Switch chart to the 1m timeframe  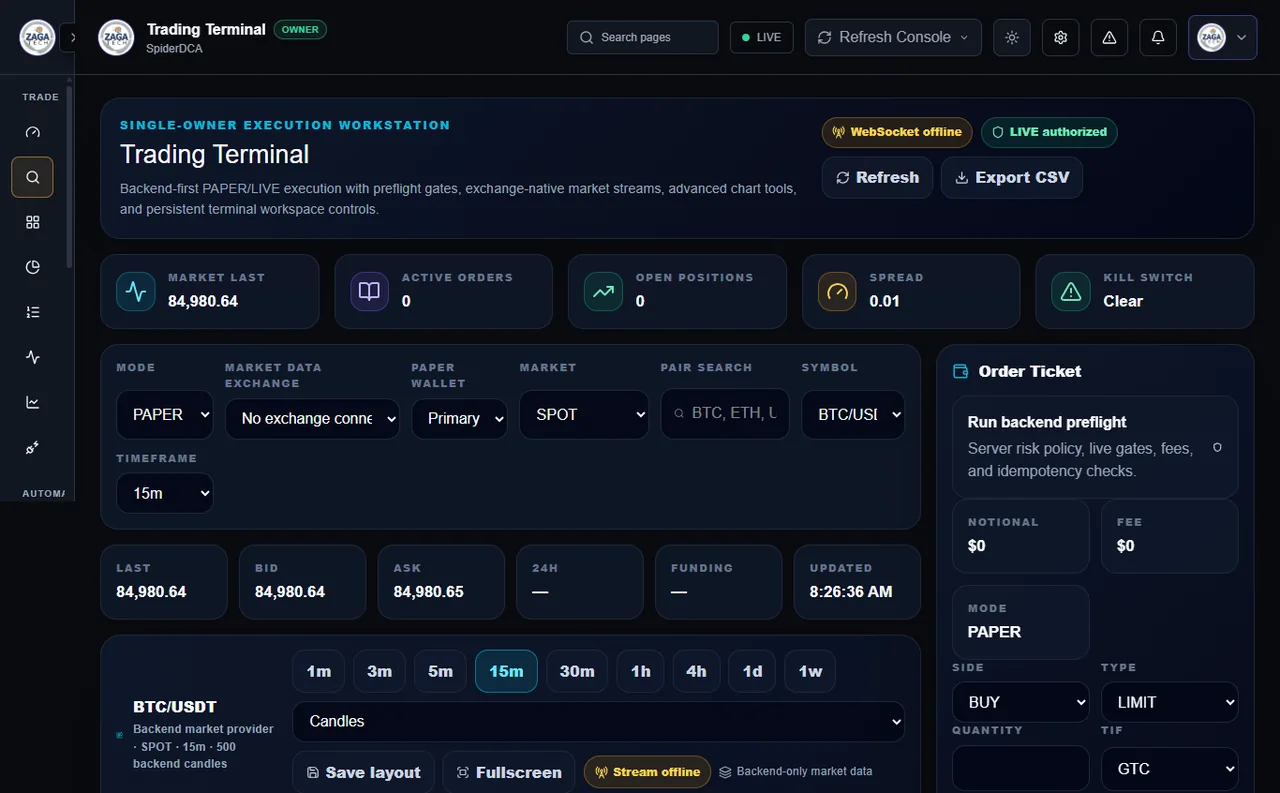tap(319, 671)
